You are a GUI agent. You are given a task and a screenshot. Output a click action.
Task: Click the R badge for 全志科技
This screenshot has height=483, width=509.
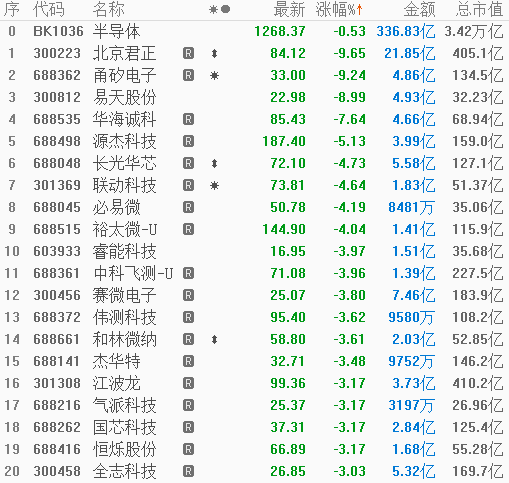point(188,471)
